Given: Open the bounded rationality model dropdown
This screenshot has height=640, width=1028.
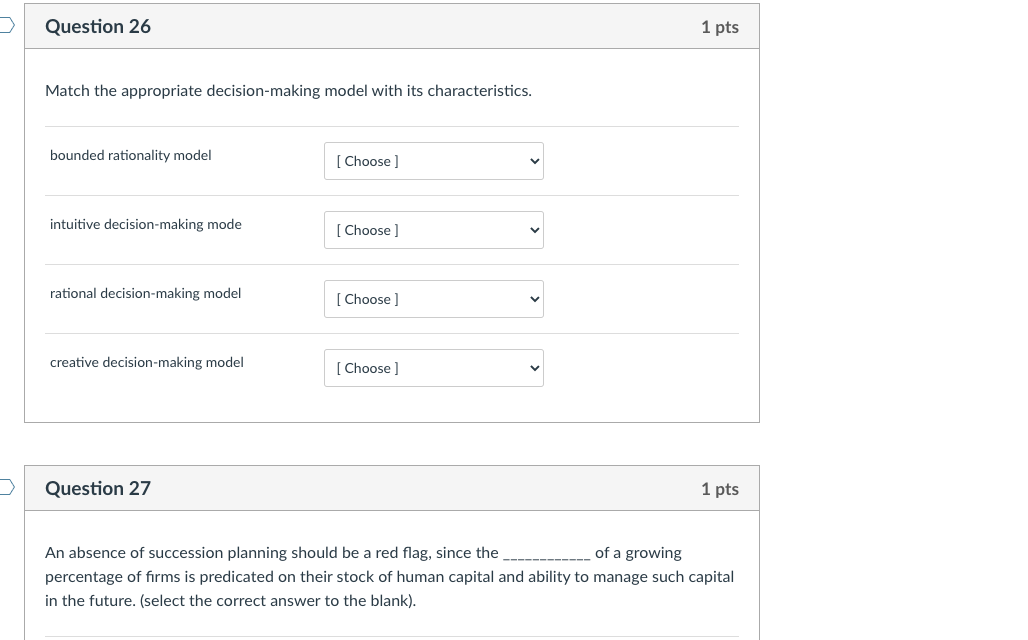Looking at the screenshot, I should click(433, 161).
